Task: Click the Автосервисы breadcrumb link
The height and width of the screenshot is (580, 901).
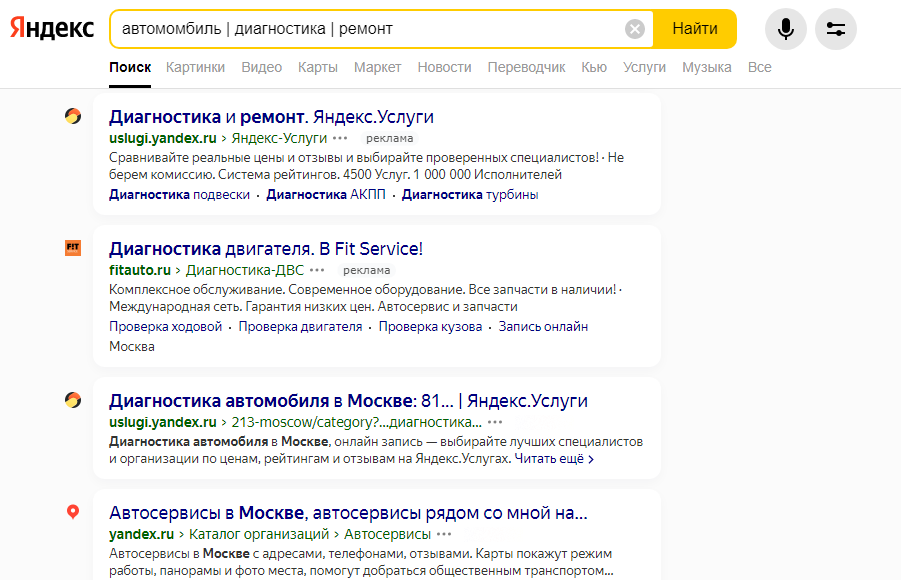Action: tap(387, 534)
